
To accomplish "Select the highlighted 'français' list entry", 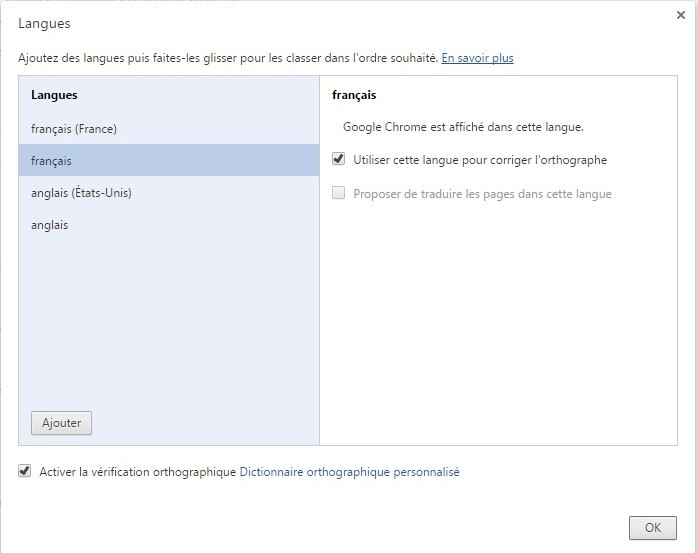I will coord(52,161).
